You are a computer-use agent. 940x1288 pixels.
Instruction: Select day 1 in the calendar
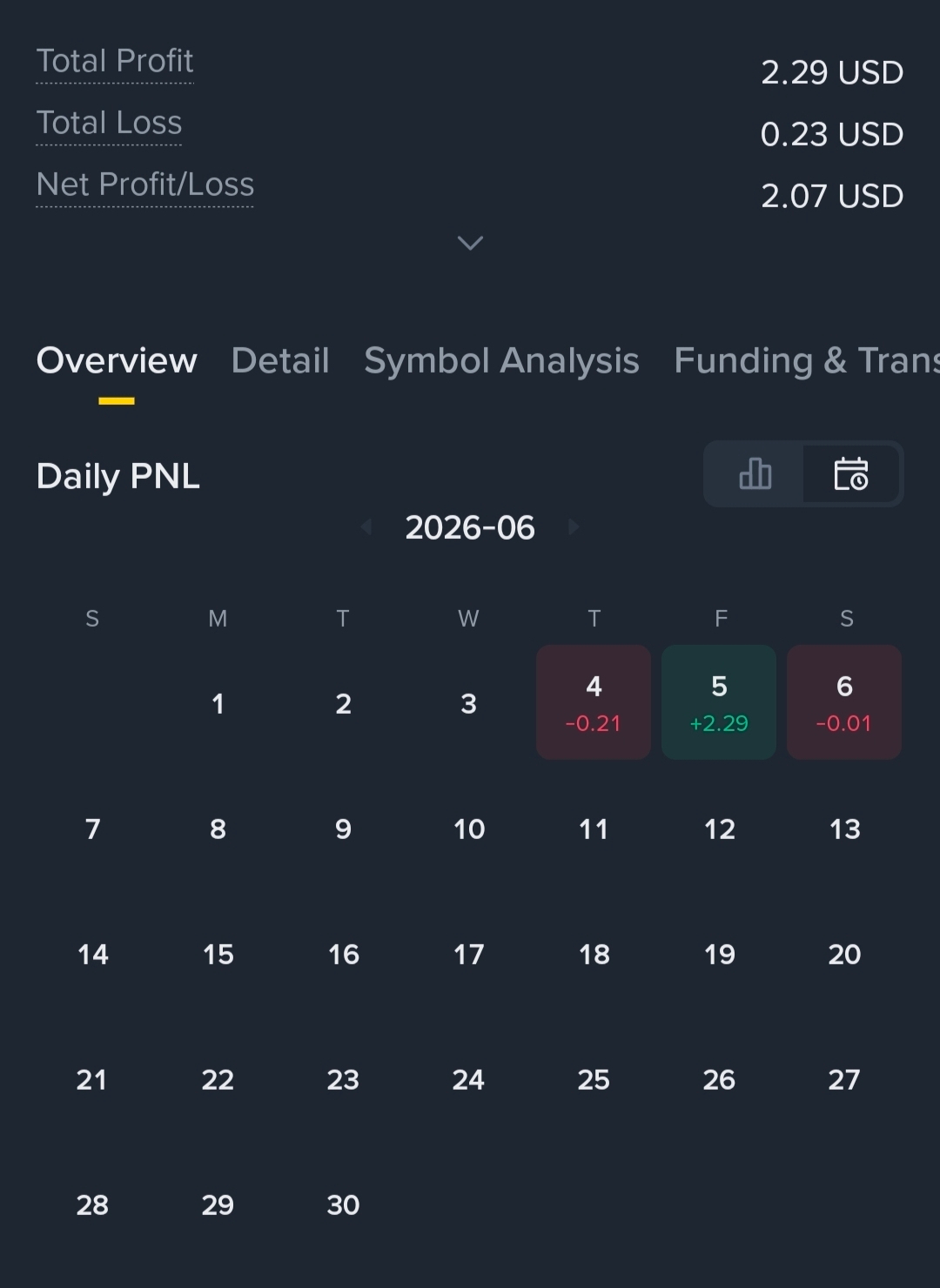[x=218, y=703]
